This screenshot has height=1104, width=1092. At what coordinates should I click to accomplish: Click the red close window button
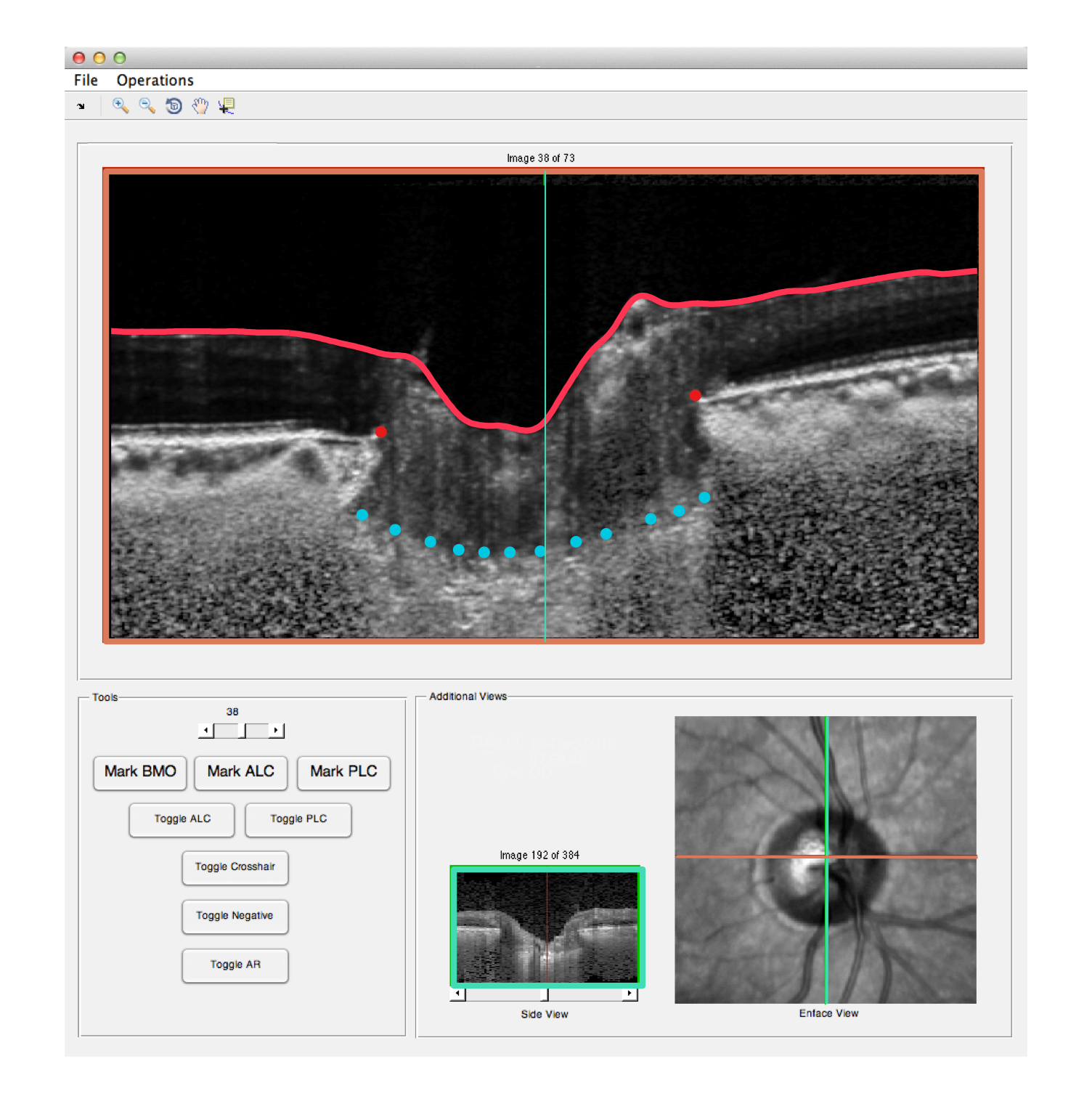click(x=79, y=58)
